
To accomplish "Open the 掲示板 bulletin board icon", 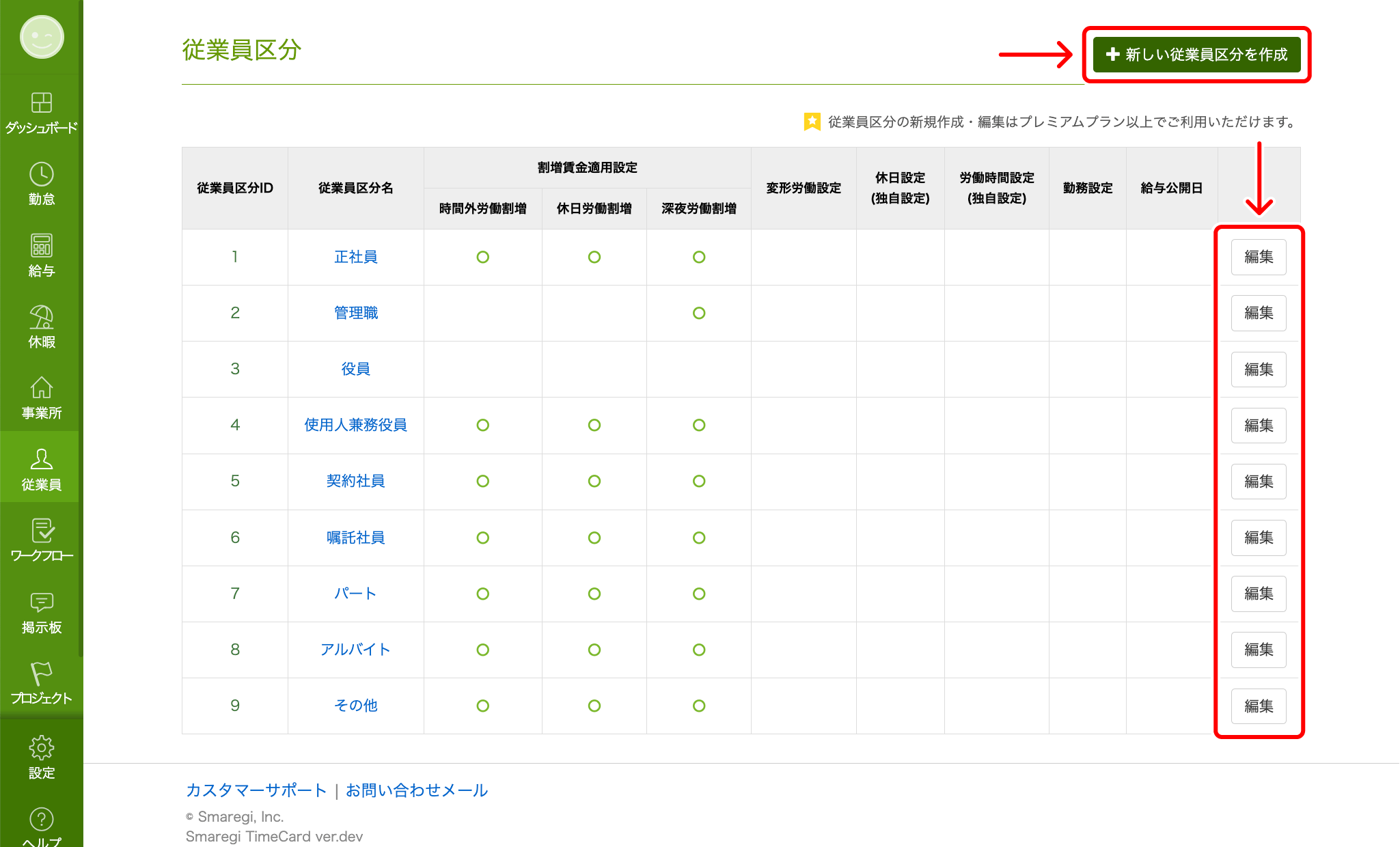I will (x=42, y=602).
